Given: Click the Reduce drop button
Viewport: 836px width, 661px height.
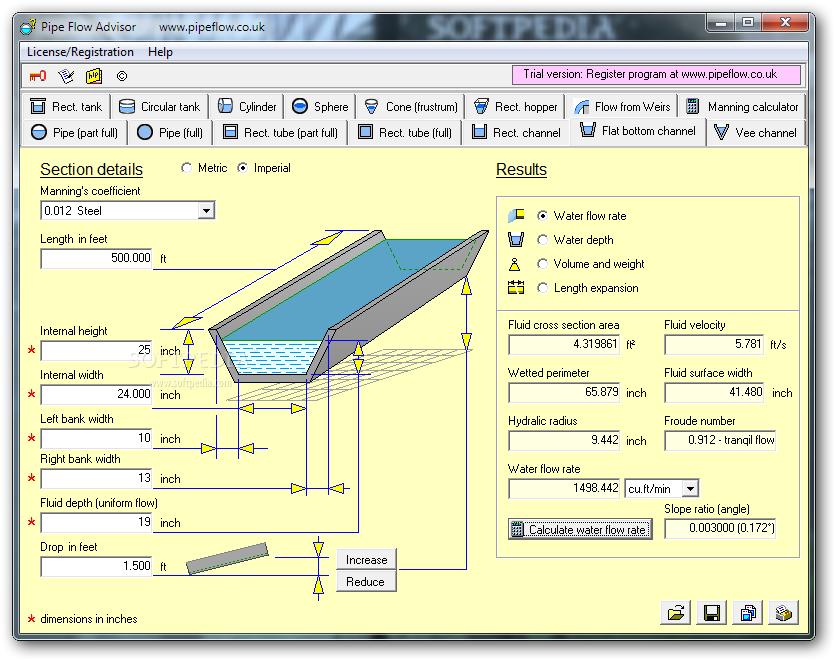Looking at the screenshot, I should tap(366, 582).
